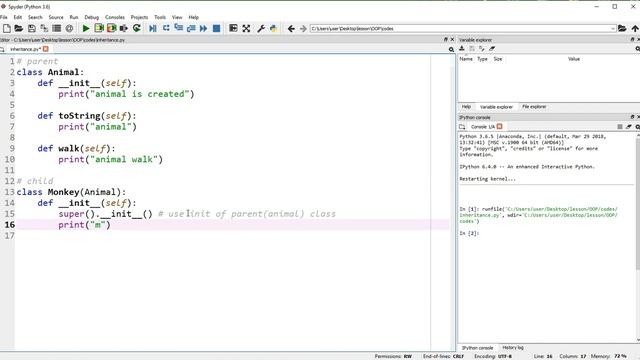Image resolution: width=640 pixels, height=360 pixels.
Task: Open Variable explorer options menu
Action: tap(638, 49)
